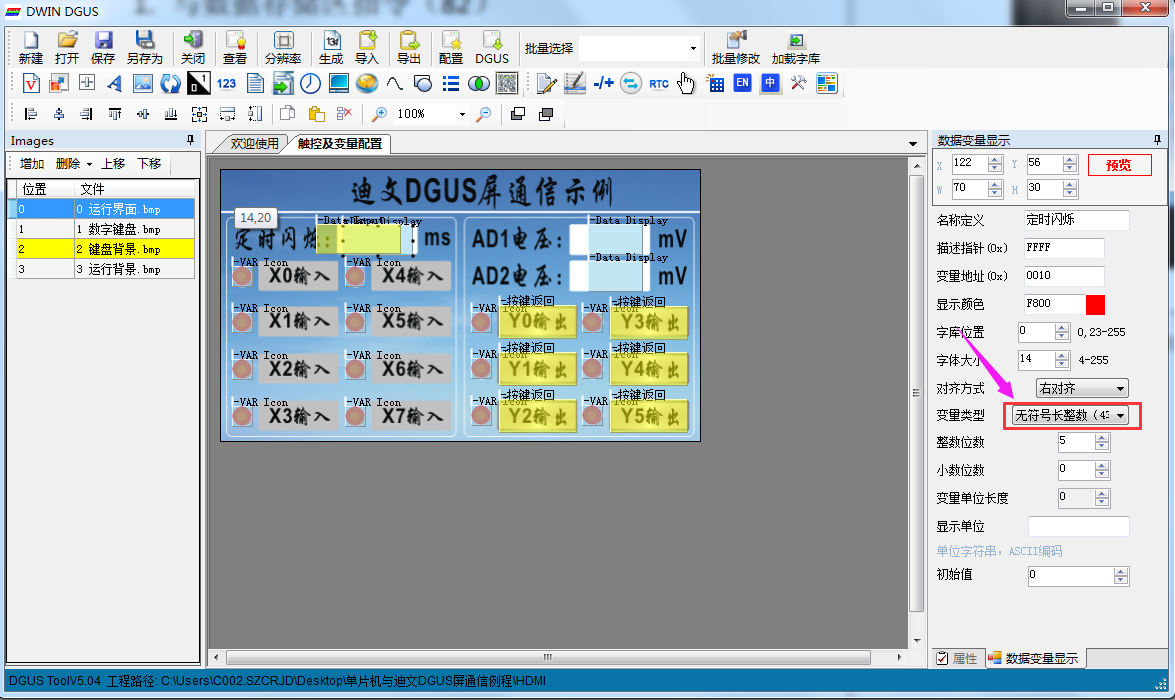
Task: Click the paste clipboard icon
Action: (316, 114)
